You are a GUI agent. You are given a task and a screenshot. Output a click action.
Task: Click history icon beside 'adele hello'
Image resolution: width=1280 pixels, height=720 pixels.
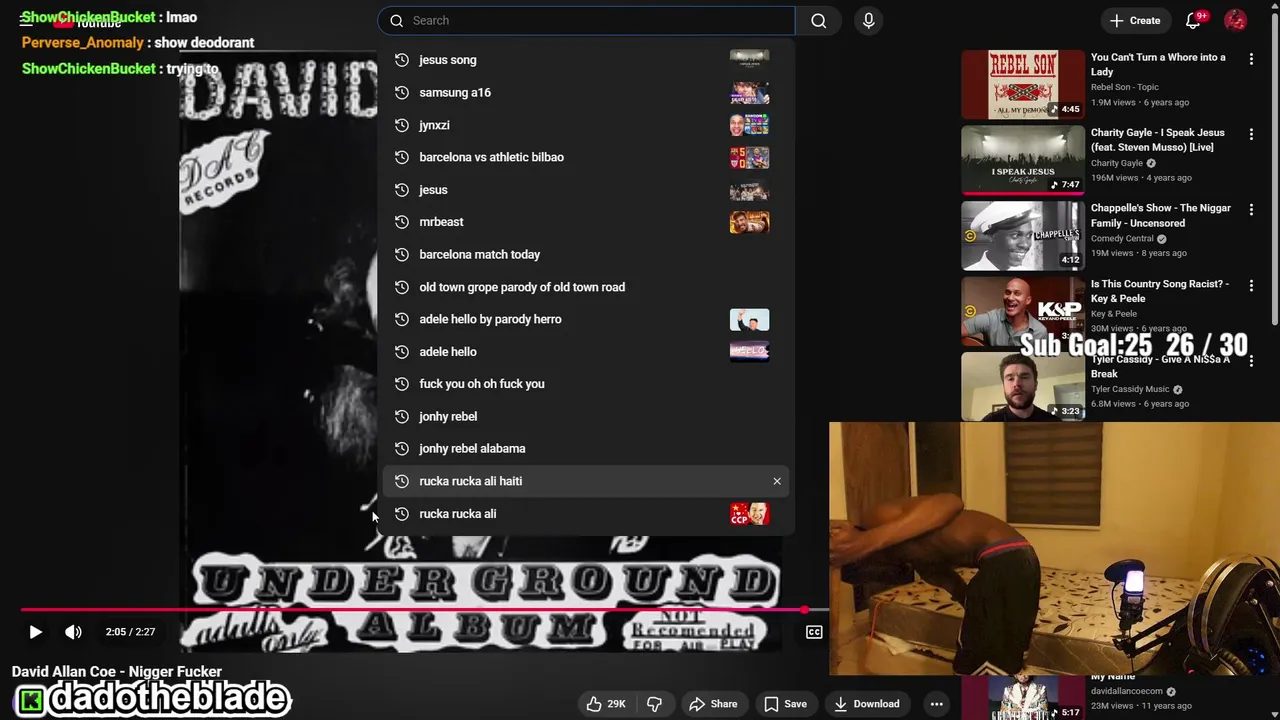point(402,351)
